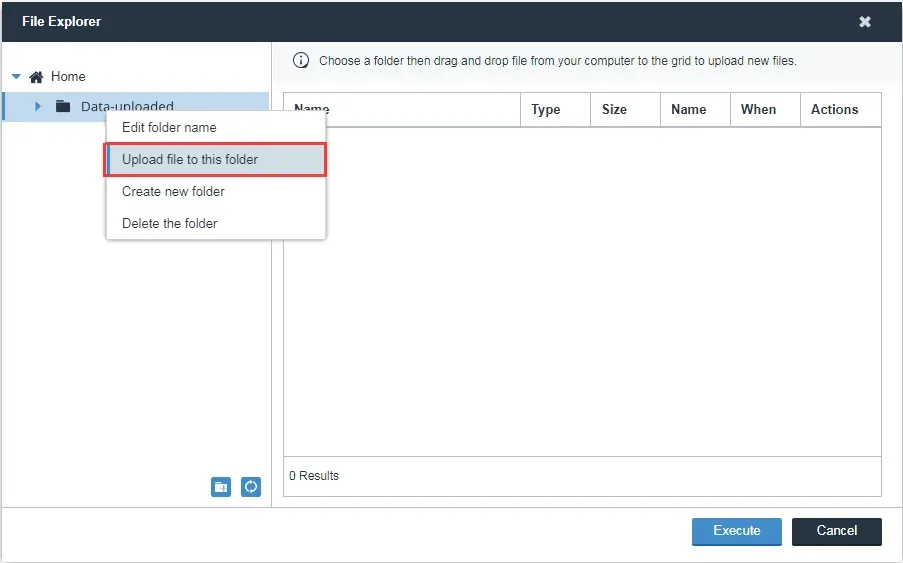The height and width of the screenshot is (563, 903).
Task: Select the Data-uploaded folder icon
Action: point(63,106)
